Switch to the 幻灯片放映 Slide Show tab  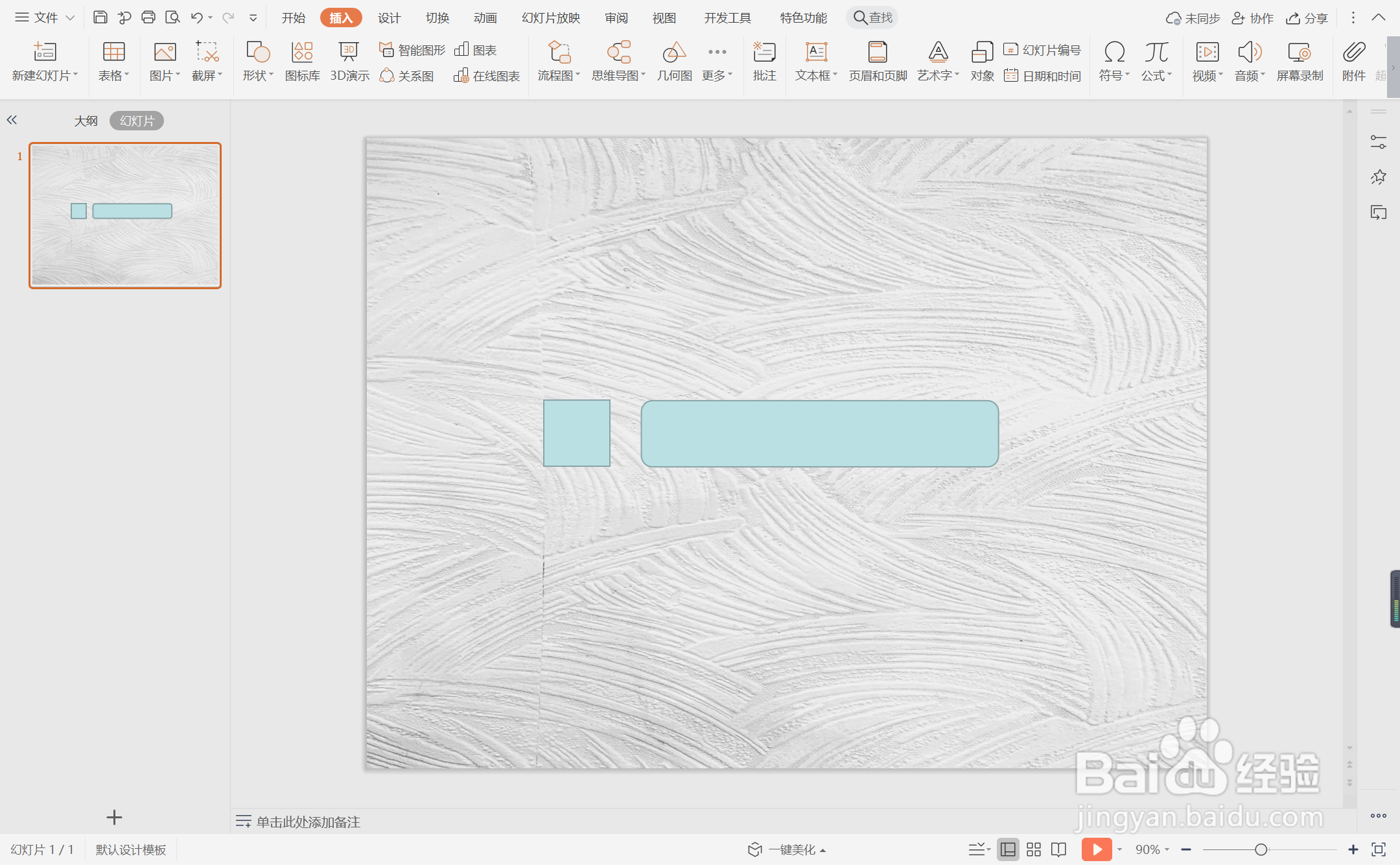pos(551,18)
